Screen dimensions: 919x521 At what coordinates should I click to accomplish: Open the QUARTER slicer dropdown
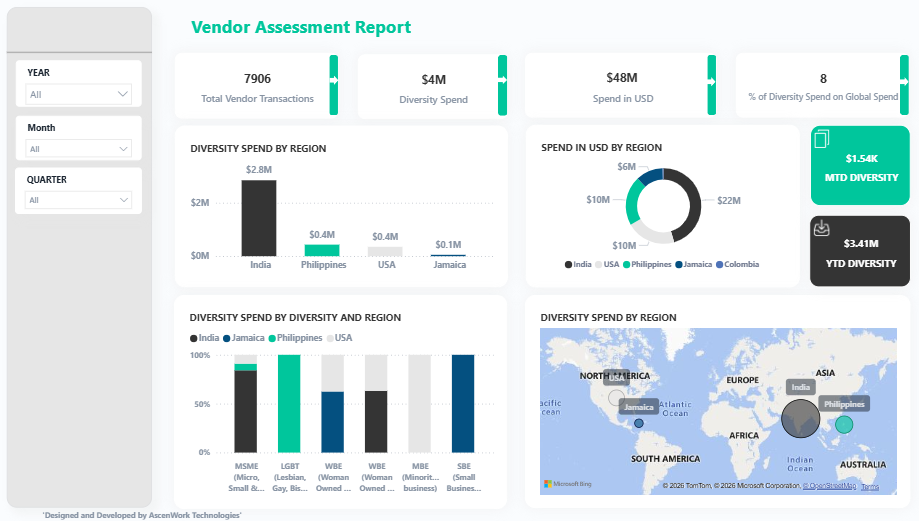pos(79,200)
